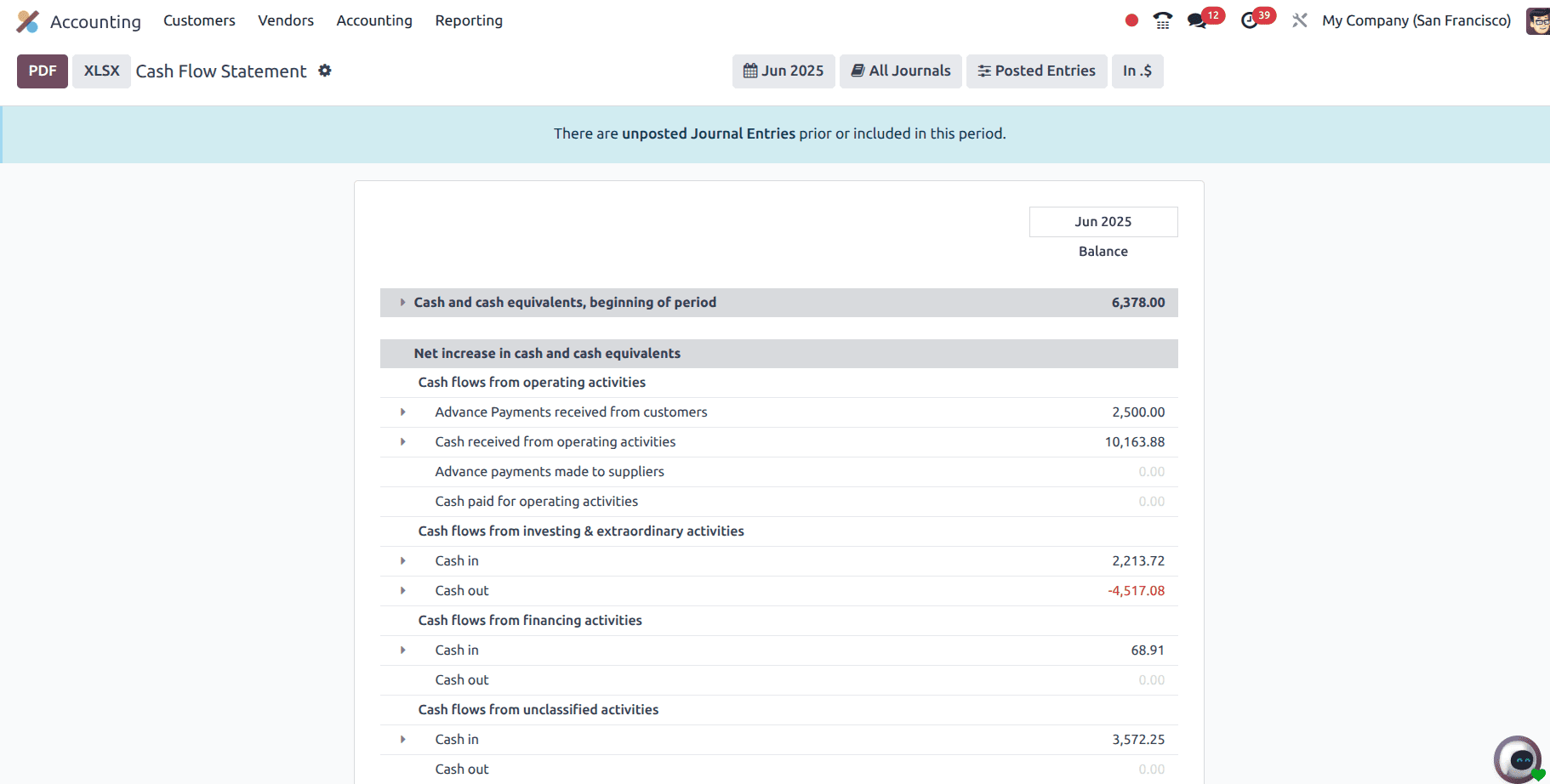
Task: Open the debug tools wrench icon
Action: click(x=1299, y=20)
